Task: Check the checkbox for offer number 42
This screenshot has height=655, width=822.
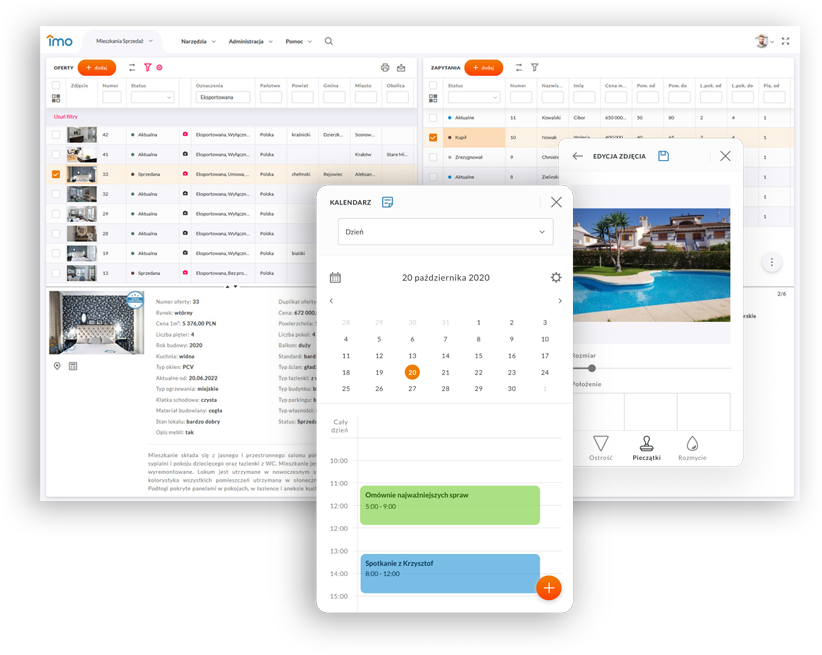Action: click(56, 134)
